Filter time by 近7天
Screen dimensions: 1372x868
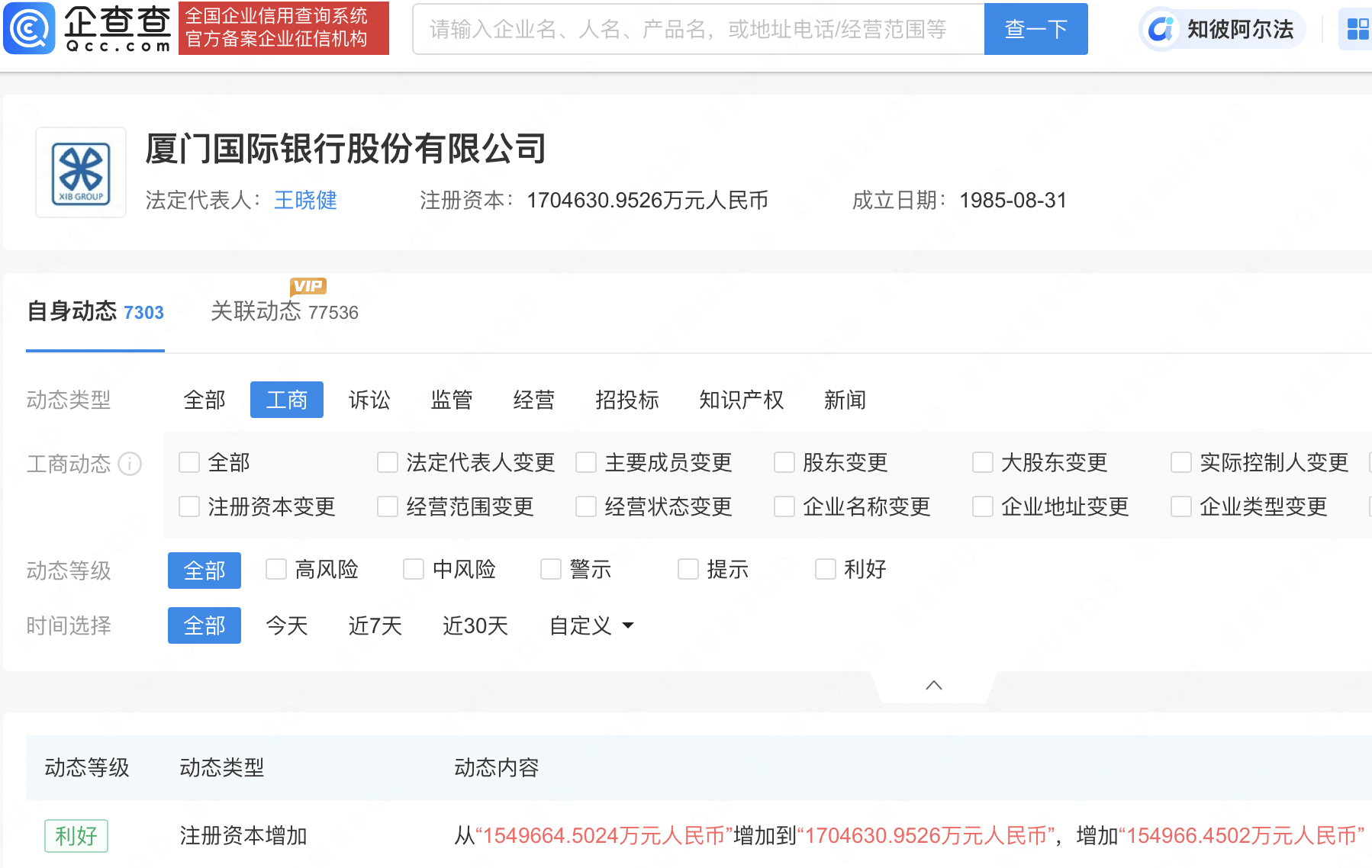point(375,625)
